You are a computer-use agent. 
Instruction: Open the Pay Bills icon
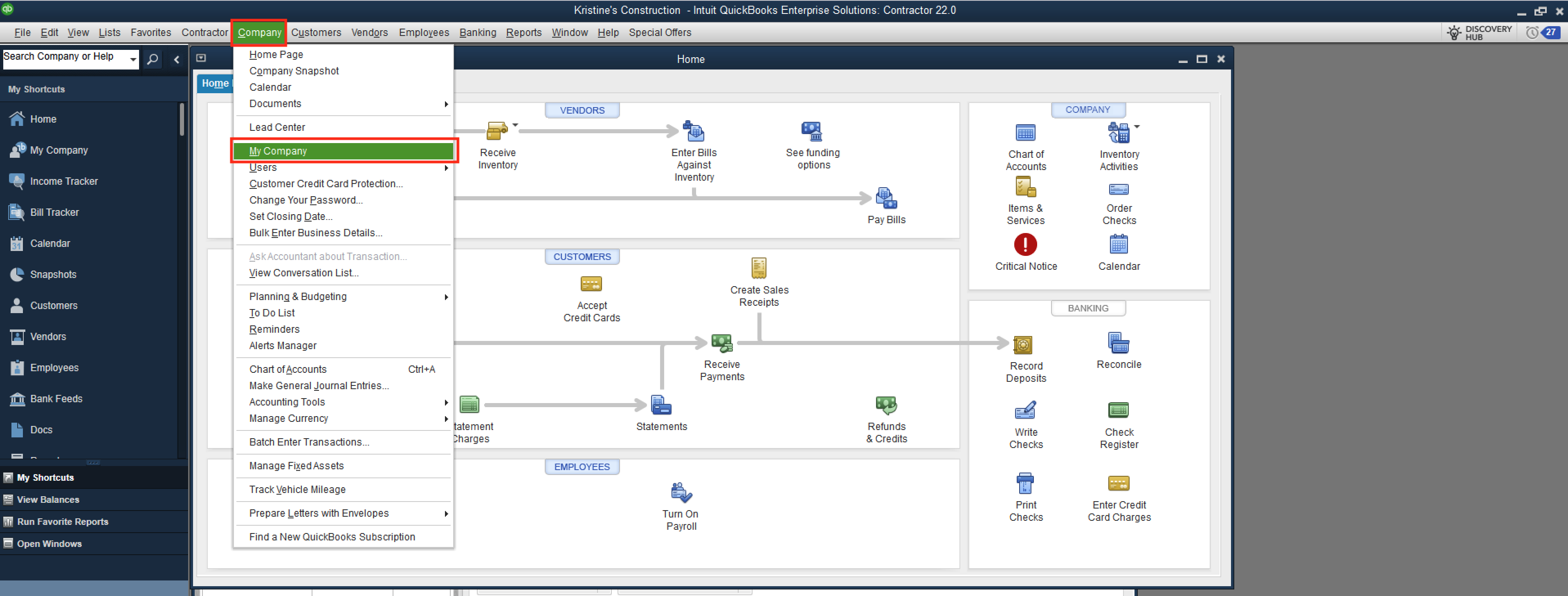886,198
